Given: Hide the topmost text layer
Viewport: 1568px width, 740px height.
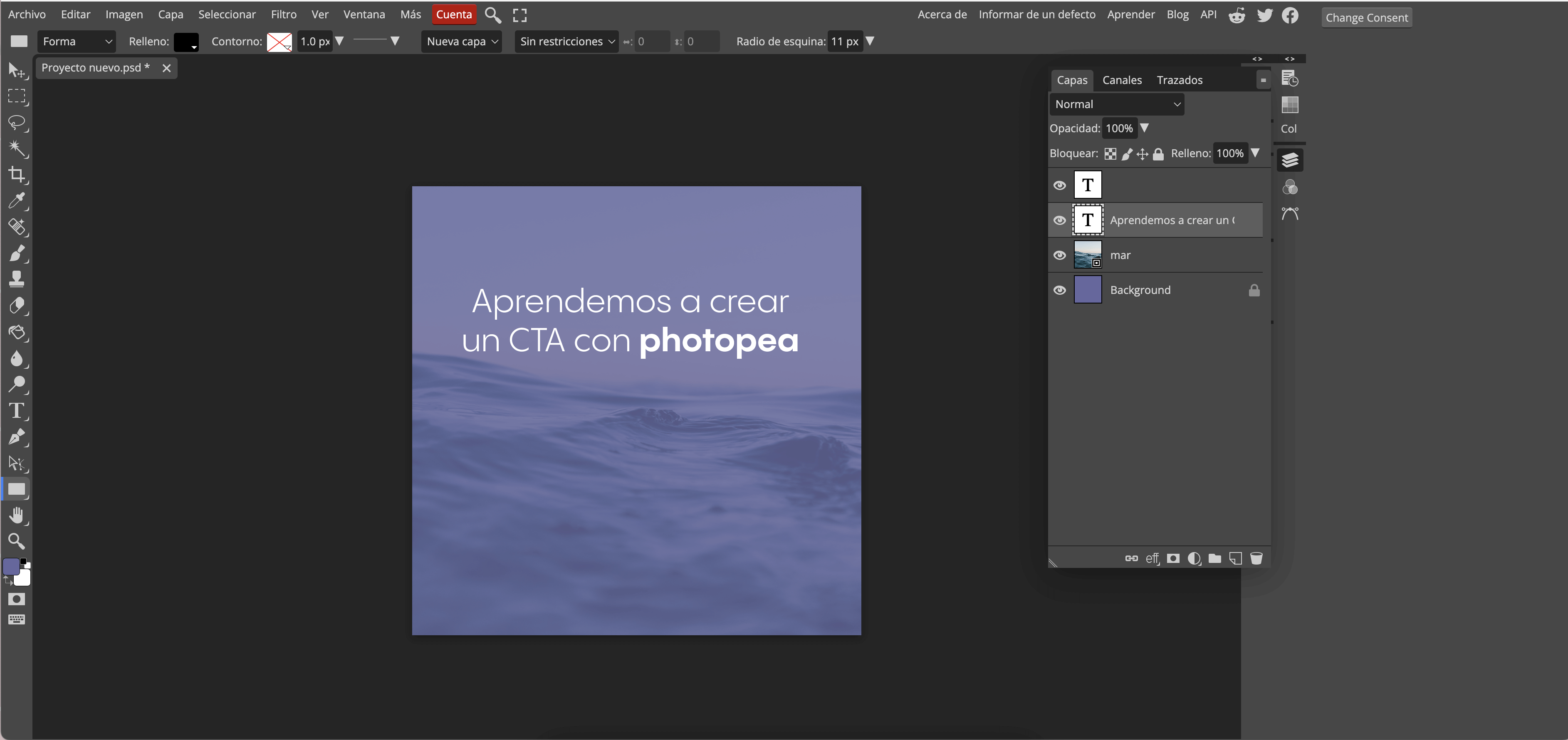Looking at the screenshot, I should pos(1059,185).
